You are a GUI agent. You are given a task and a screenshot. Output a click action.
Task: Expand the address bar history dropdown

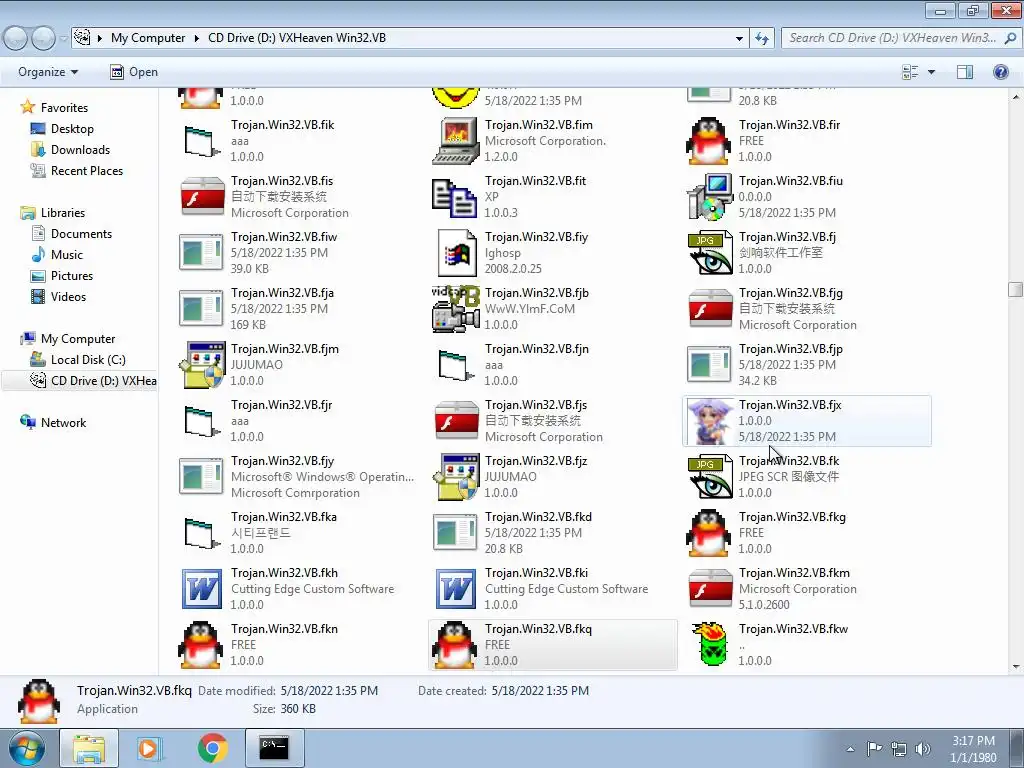point(739,39)
